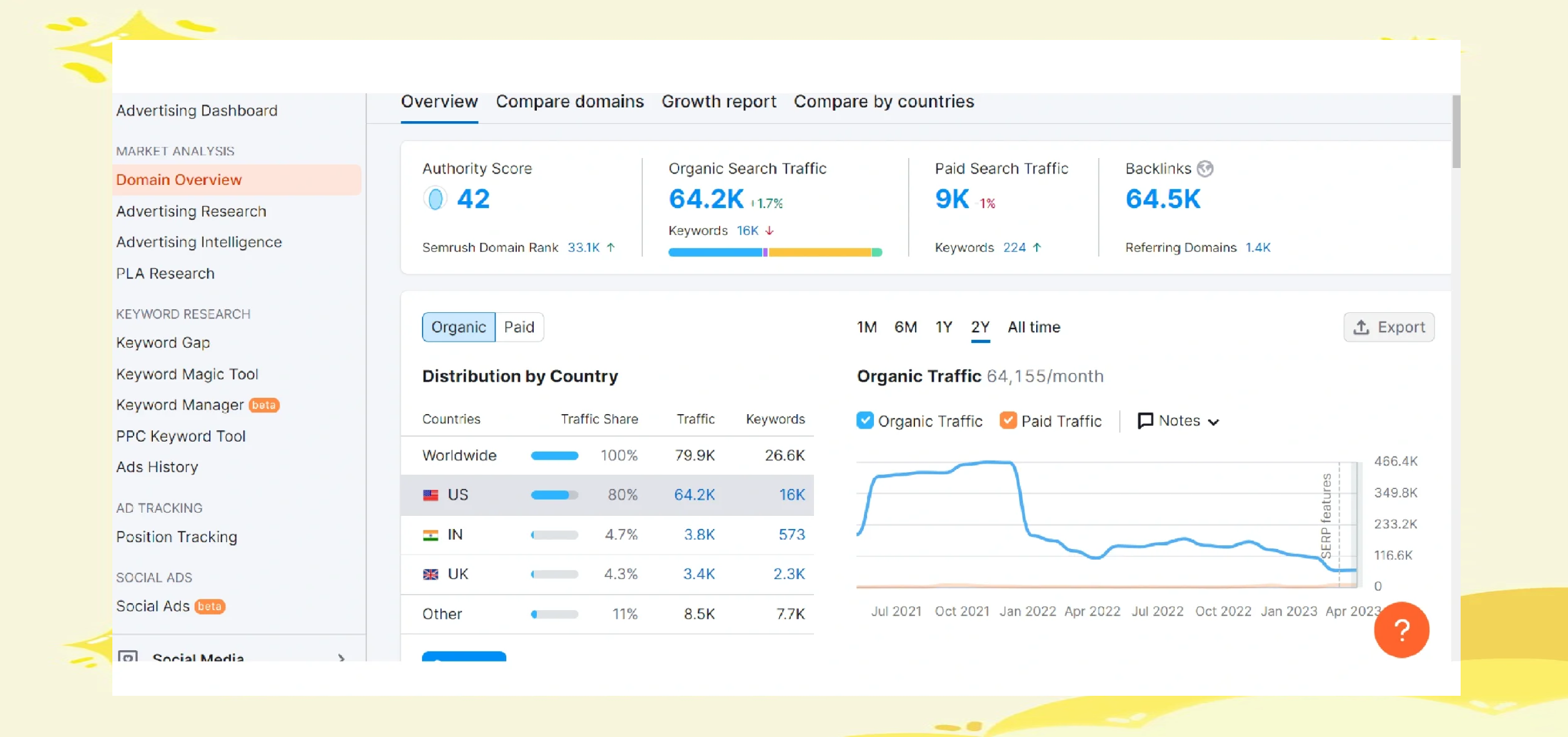This screenshot has width=1568, height=737.
Task: Click the India flag icon
Action: tap(431, 535)
